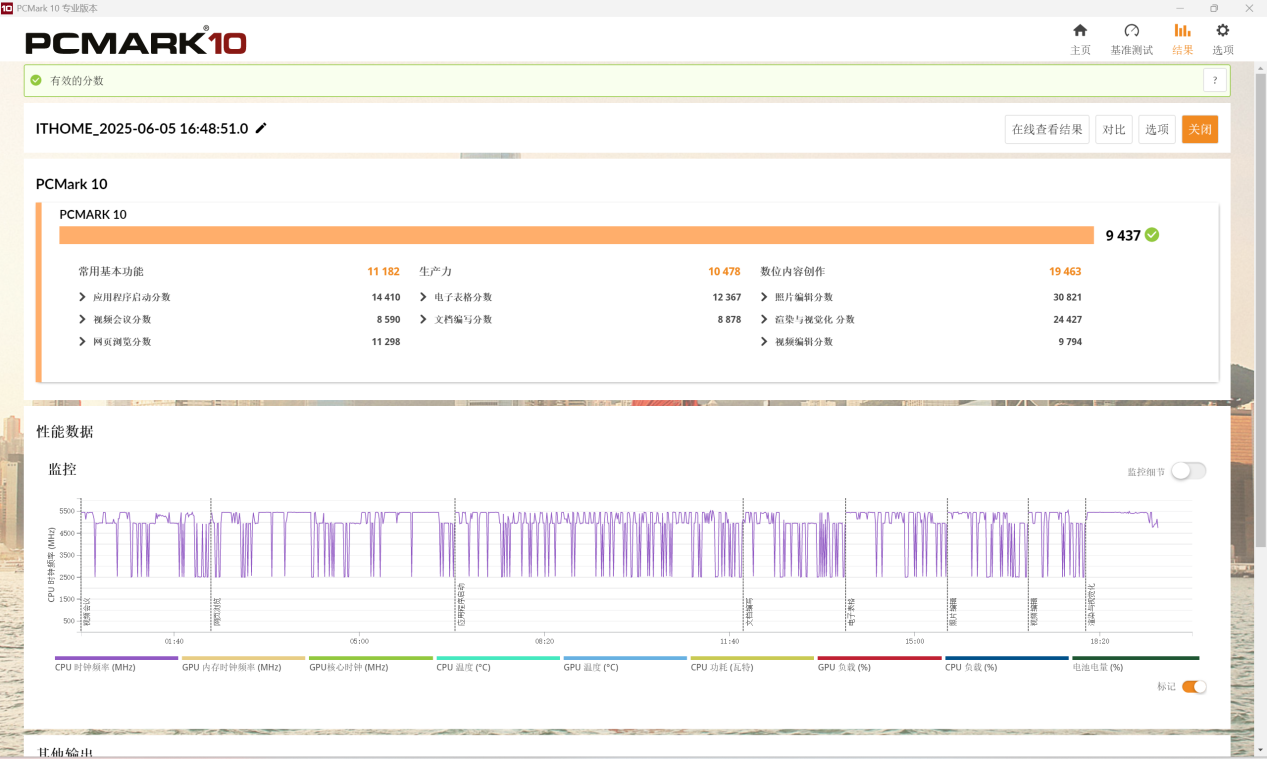Open the Benchmarks (基准测试) gauge icon

tap(1131, 31)
